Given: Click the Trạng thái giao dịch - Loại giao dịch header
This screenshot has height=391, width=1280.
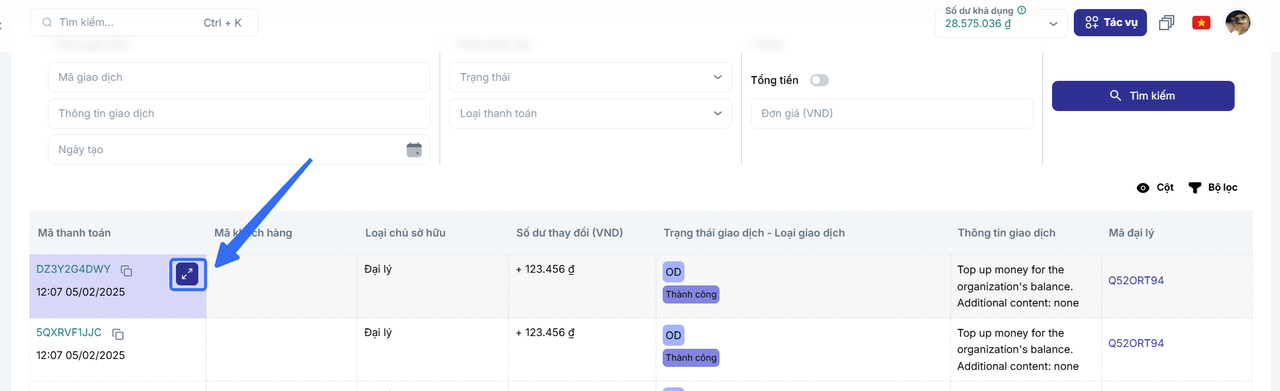Looking at the screenshot, I should [x=754, y=233].
